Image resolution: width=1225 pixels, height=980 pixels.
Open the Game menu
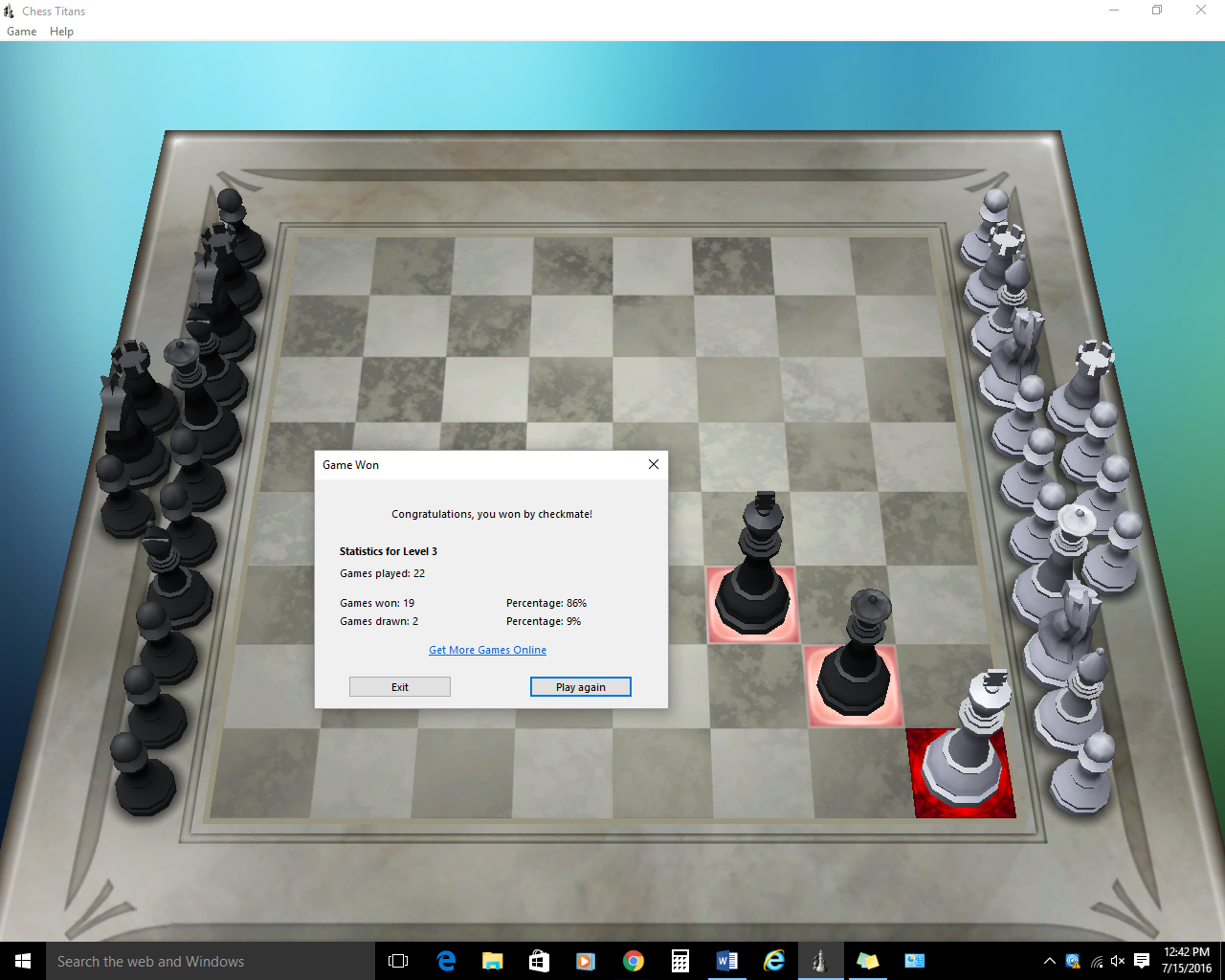tap(21, 32)
